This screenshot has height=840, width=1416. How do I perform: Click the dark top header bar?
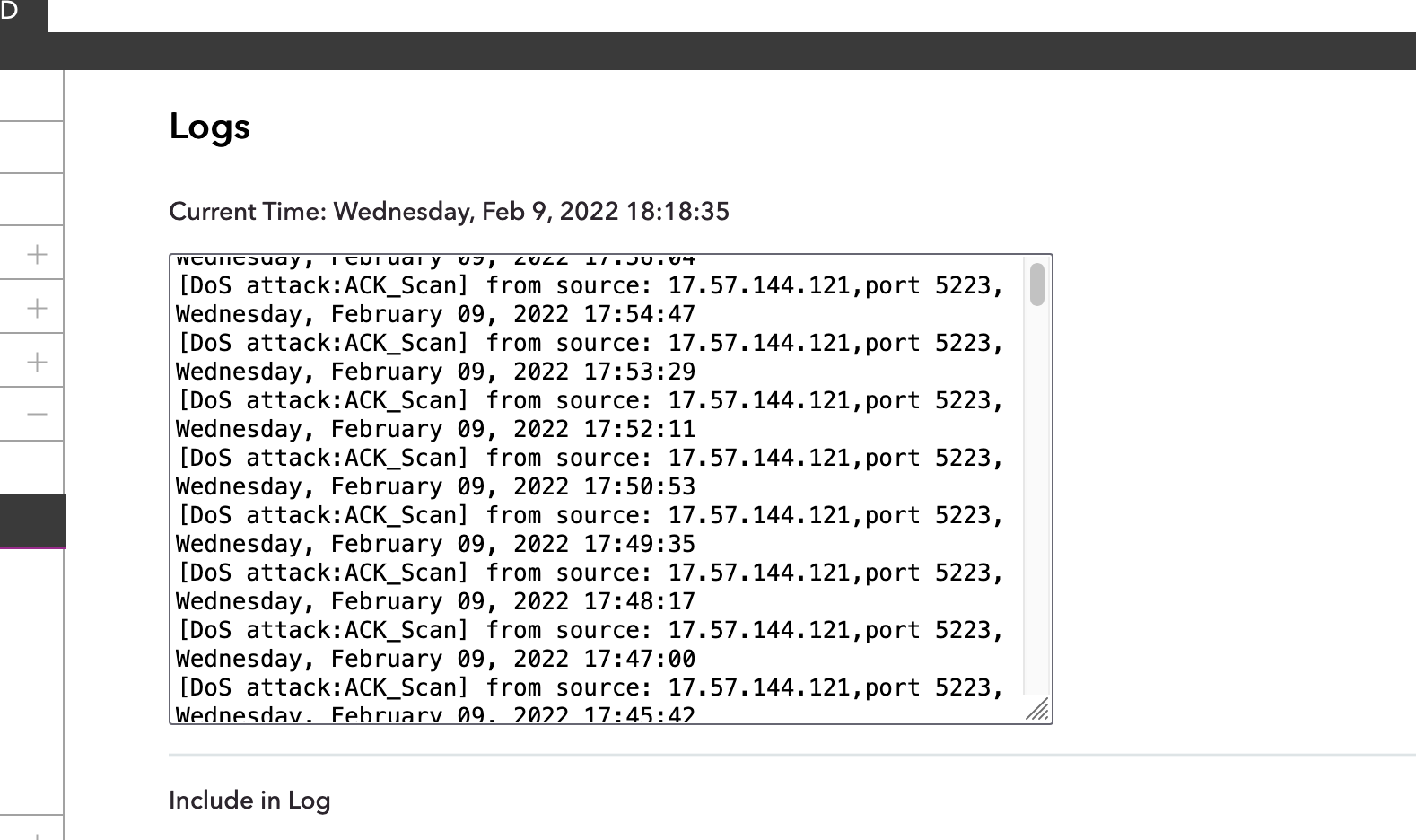tap(731, 51)
